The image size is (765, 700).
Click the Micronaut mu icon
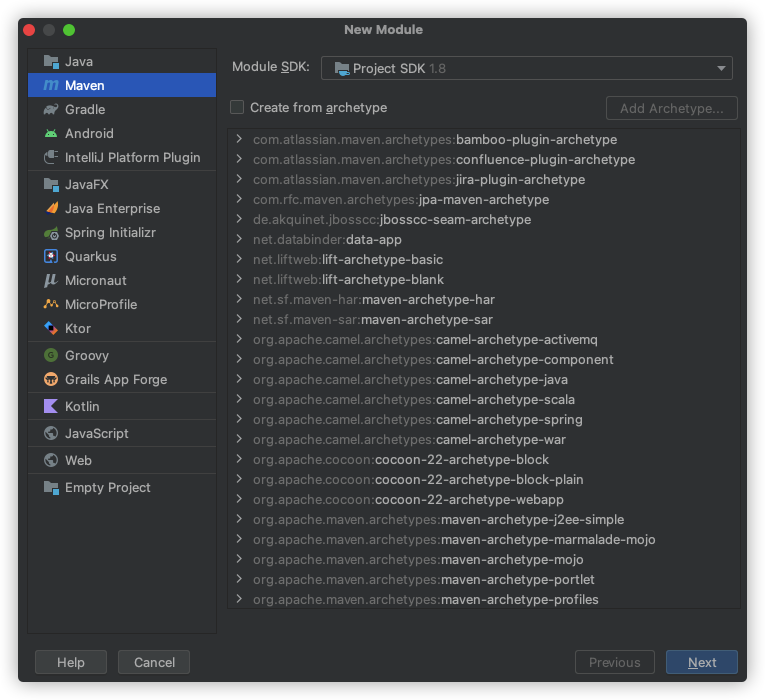[x=51, y=280]
